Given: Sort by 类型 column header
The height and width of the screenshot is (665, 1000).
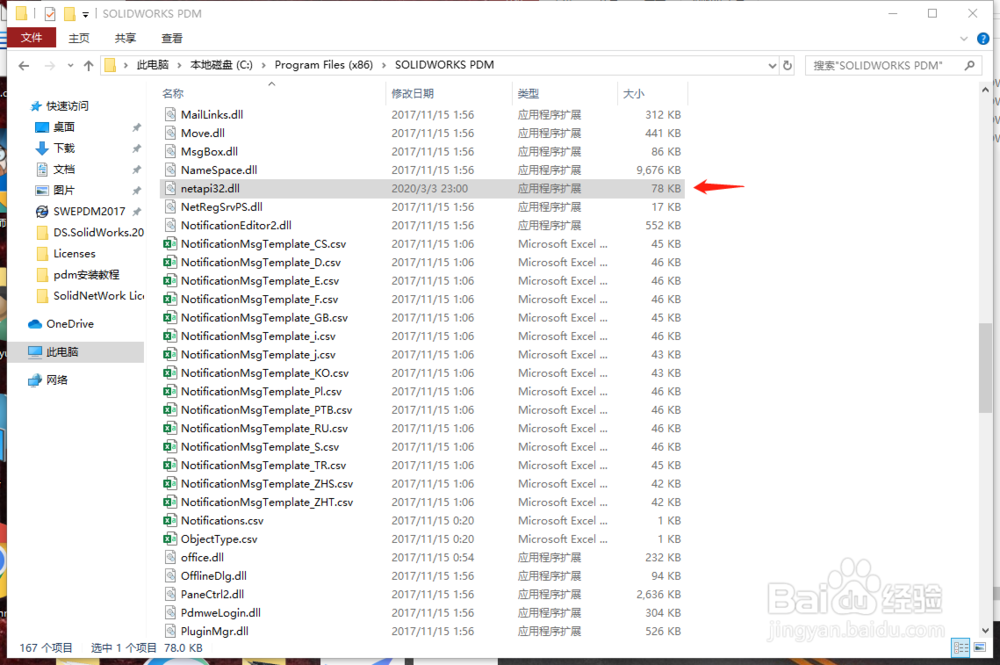Looking at the screenshot, I should point(528,94).
